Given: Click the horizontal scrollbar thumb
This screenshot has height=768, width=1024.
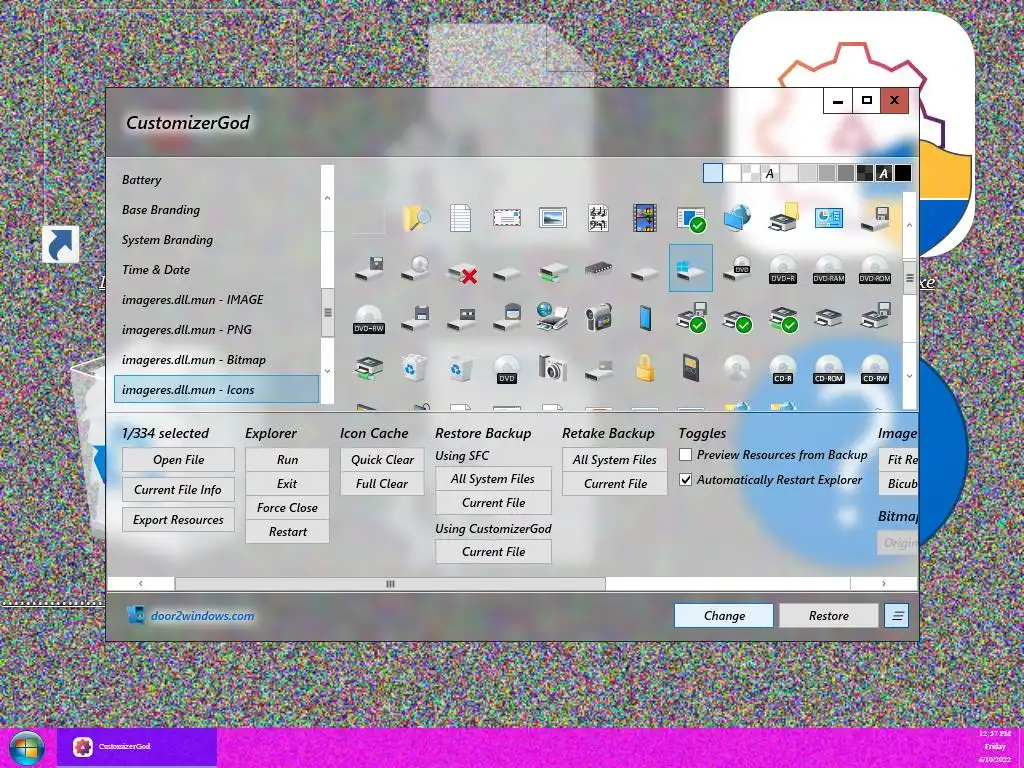Looking at the screenshot, I should (x=391, y=583).
